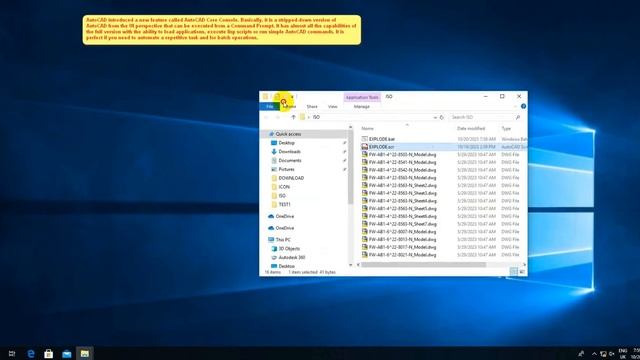Select the 8017-N_Model.dwg file
The height and width of the screenshot is (360, 640).
[x=402, y=247]
